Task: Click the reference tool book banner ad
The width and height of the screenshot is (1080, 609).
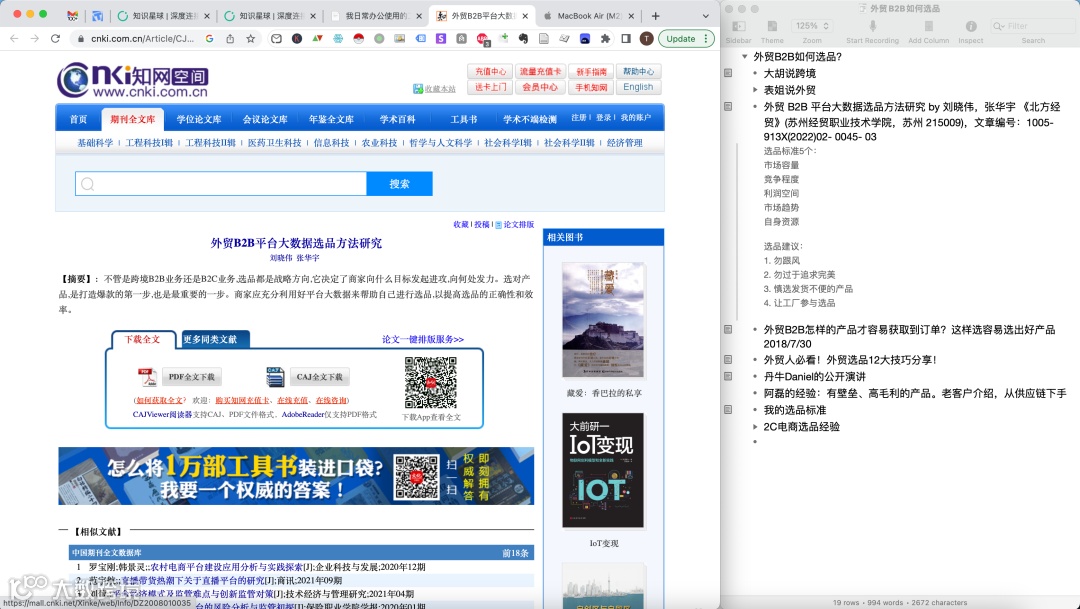Action: [x=296, y=476]
